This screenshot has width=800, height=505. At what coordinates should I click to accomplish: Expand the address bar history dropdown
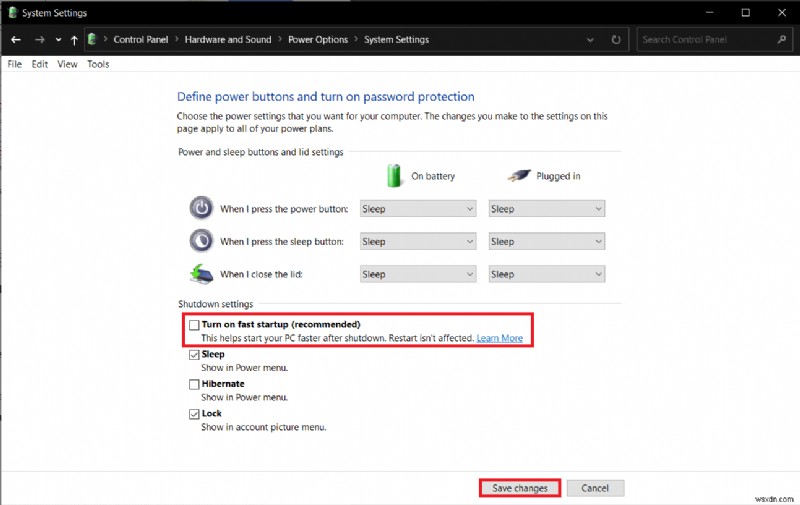point(590,40)
